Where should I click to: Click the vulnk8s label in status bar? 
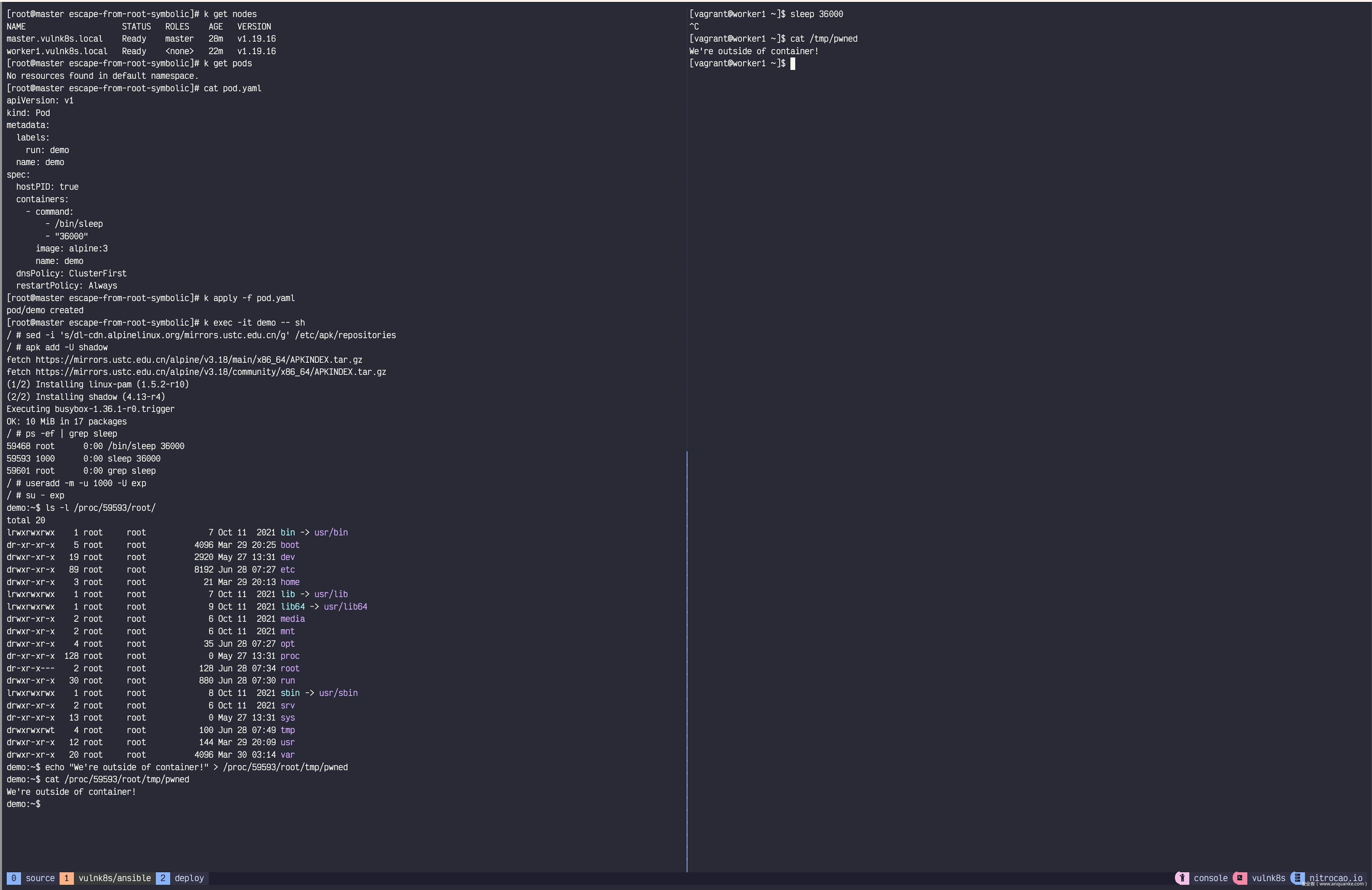point(1268,878)
